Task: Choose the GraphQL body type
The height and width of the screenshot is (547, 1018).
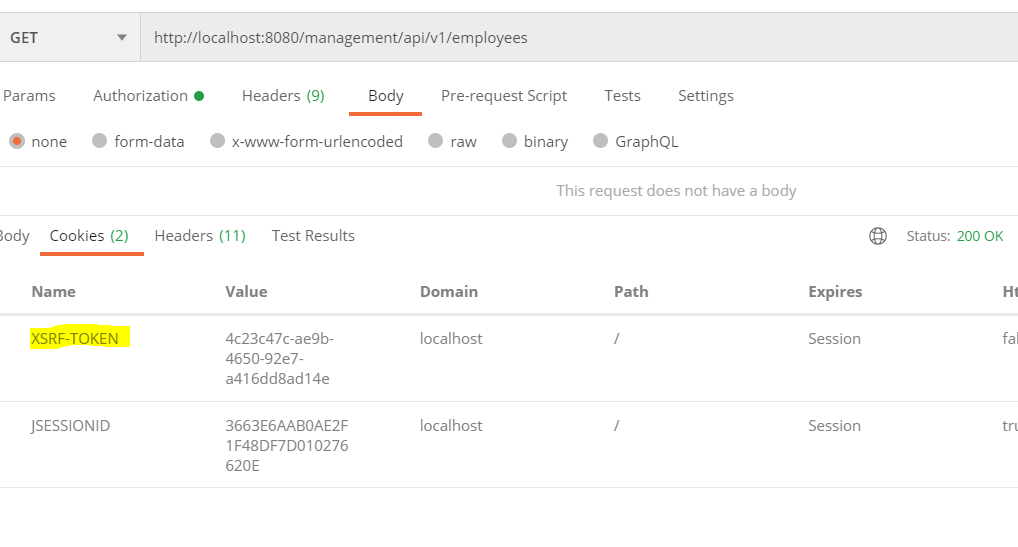Action: [600, 142]
